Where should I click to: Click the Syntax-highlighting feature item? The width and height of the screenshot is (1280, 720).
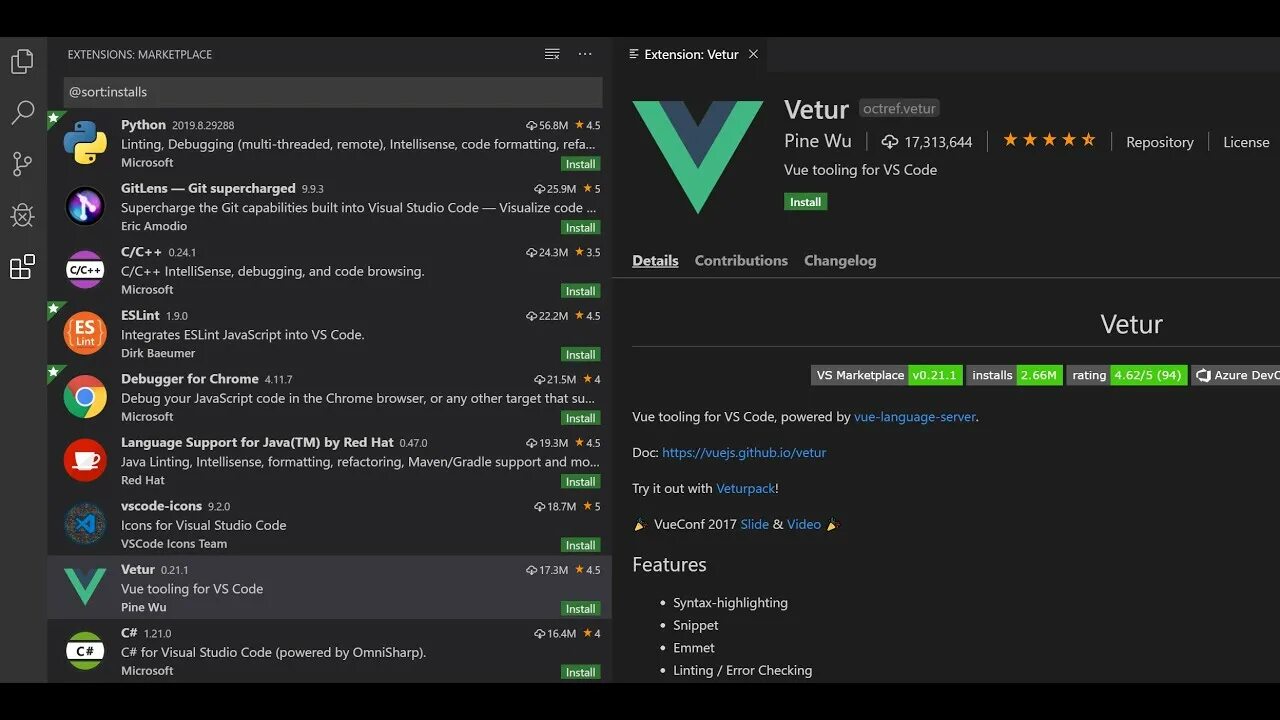click(x=730, y=602)
